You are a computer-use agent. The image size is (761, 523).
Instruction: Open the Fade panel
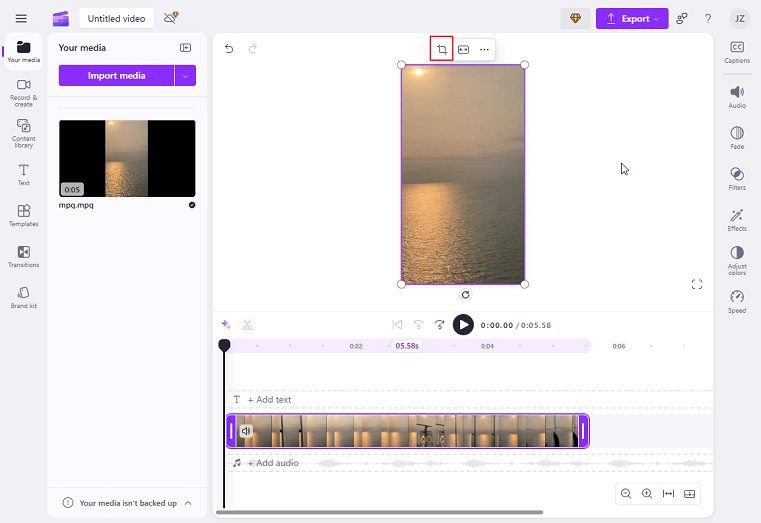click(737, 138)
